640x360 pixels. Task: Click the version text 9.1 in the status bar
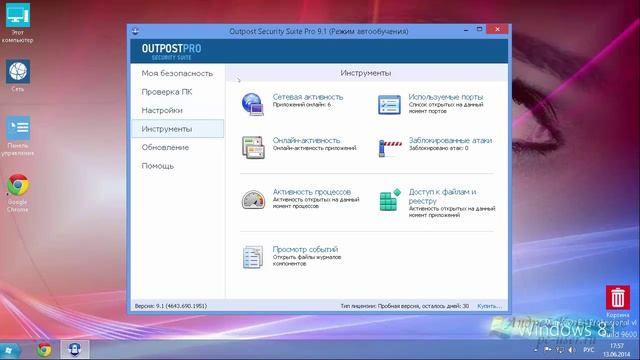coord(171,306)
